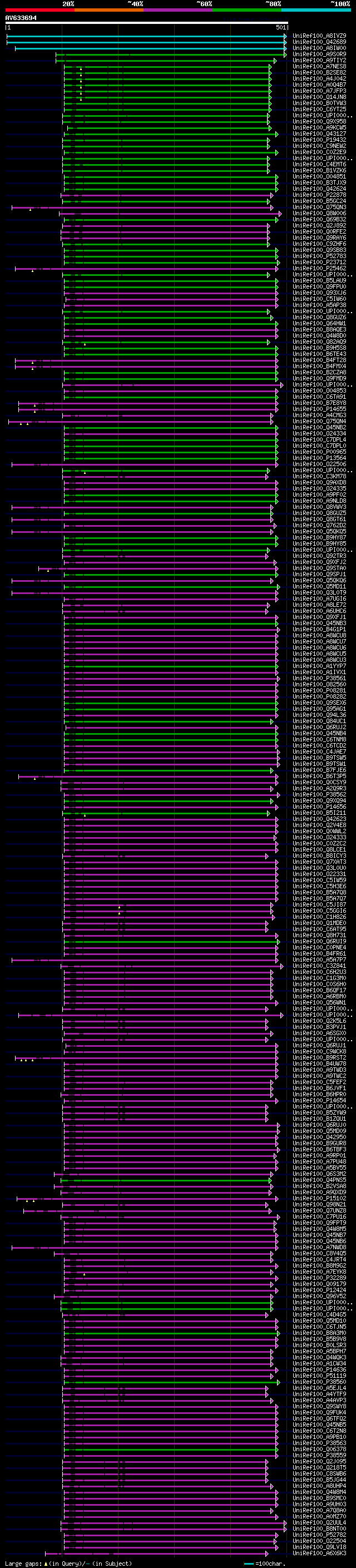
Task: Select subject label UniRef100_B2SE82
Action: [319, 72]
